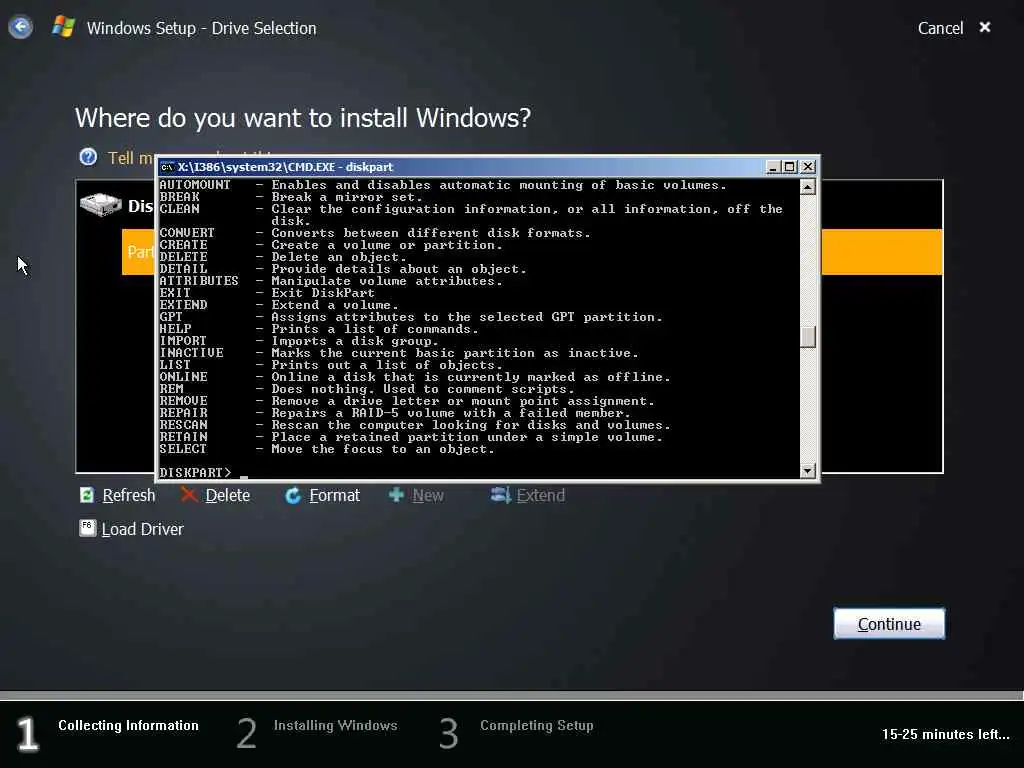This screenshot has height=768, width=1024.
Task: Click 'Installing Windows' step 2 label
Action: coord(336,726)
